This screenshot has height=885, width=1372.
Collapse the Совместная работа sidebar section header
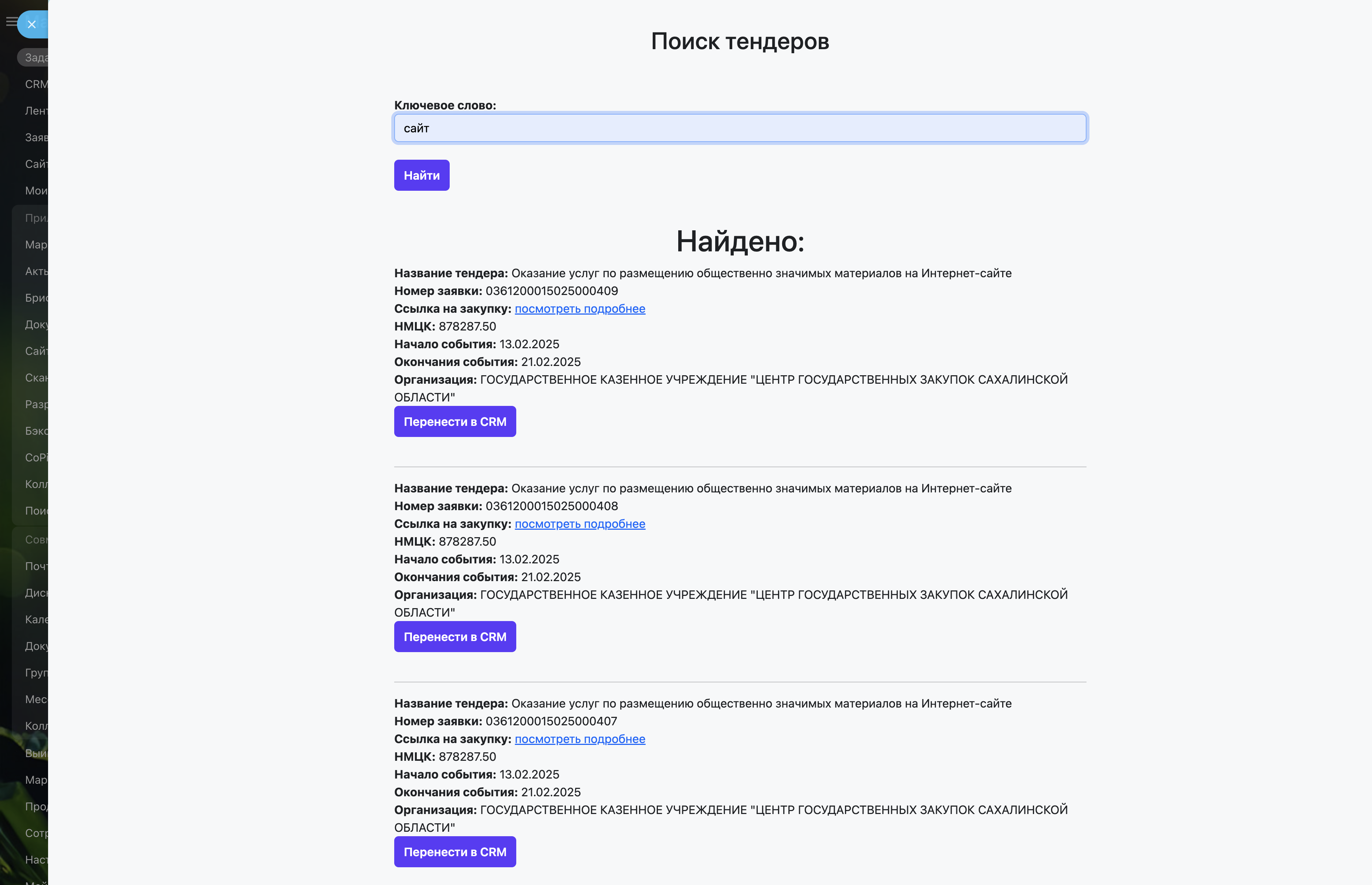[x=36, y=539]
